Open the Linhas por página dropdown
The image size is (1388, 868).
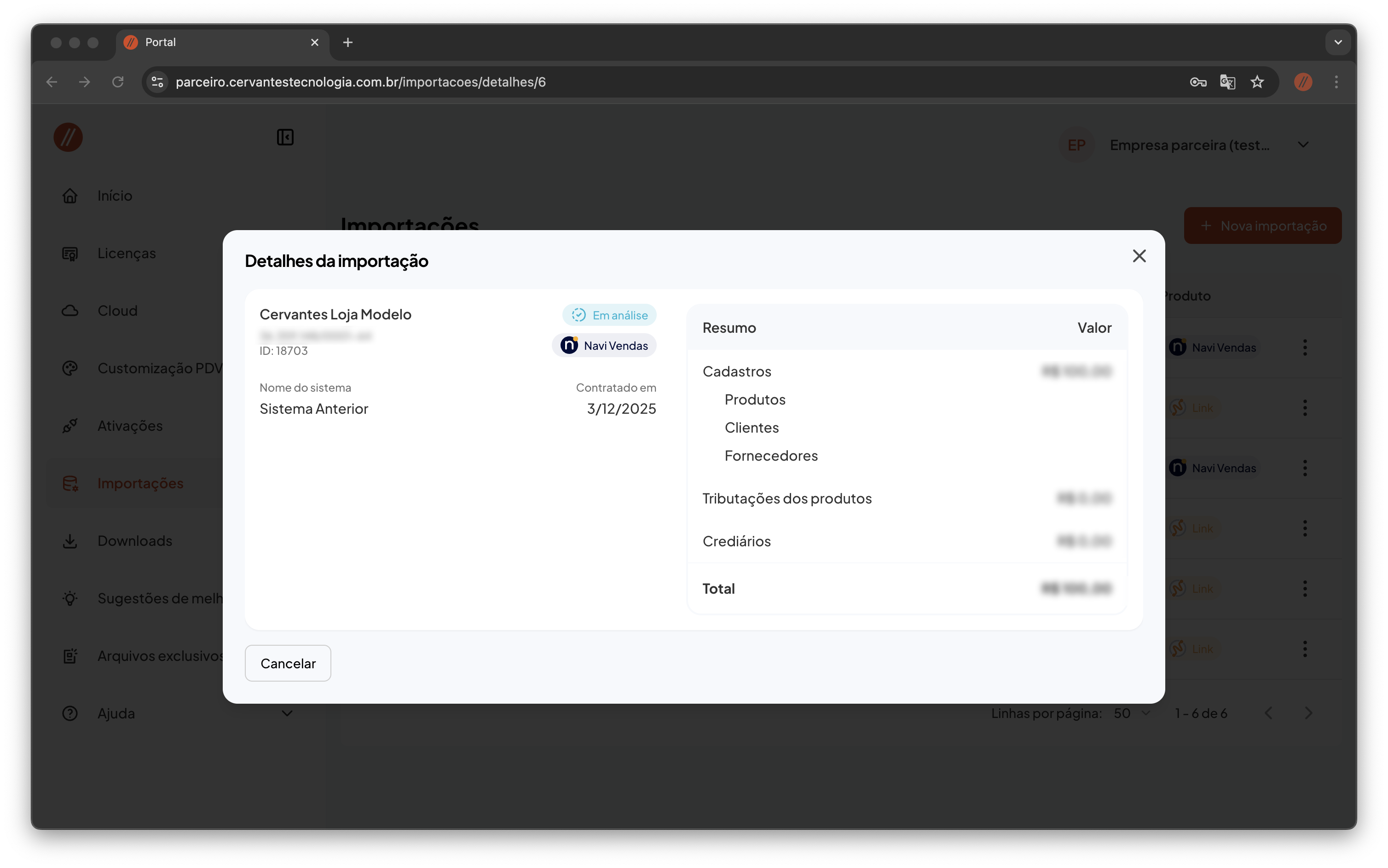(1132, 713)
